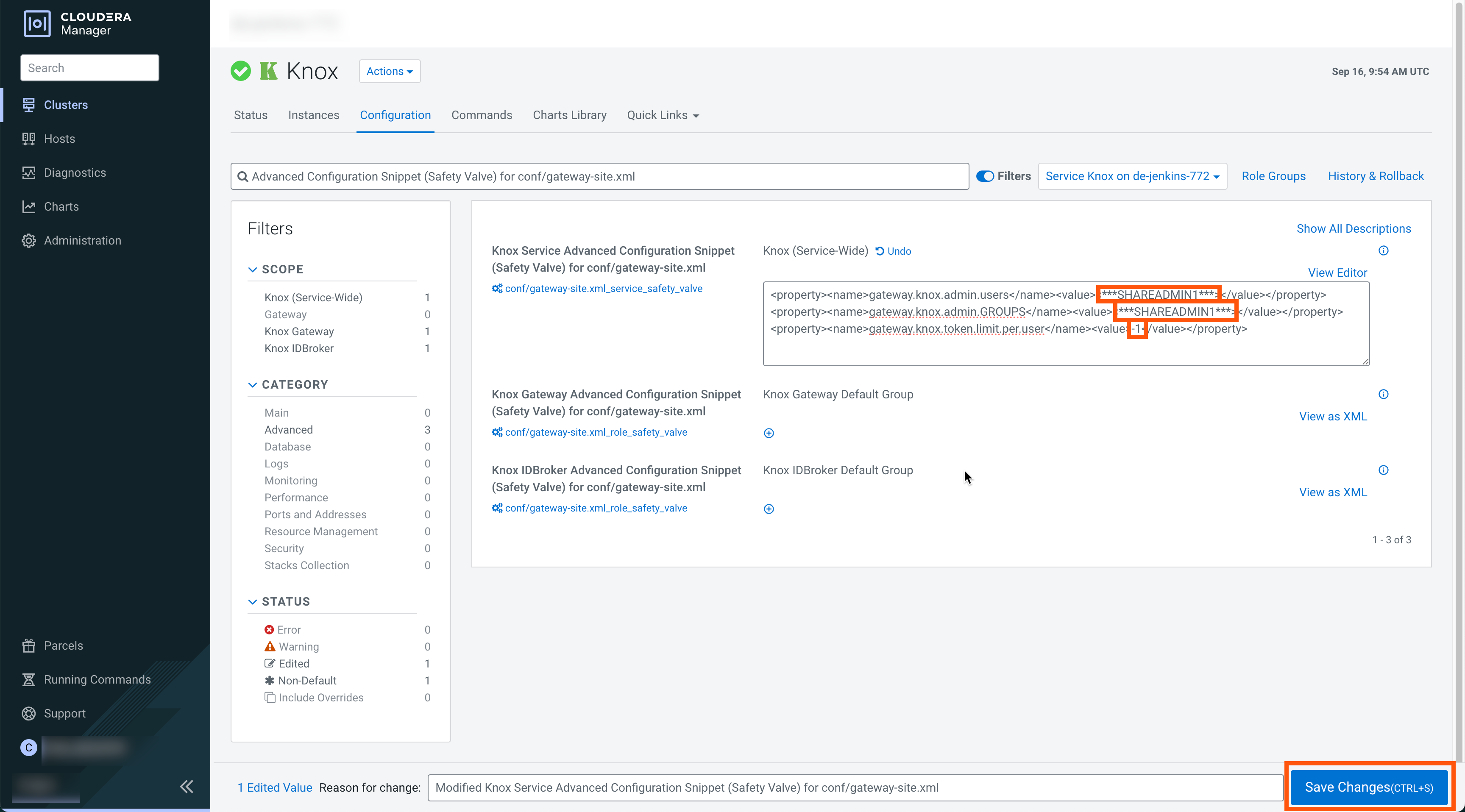
Task: Open the Parcels gift box icon
Action: point(28,645)
